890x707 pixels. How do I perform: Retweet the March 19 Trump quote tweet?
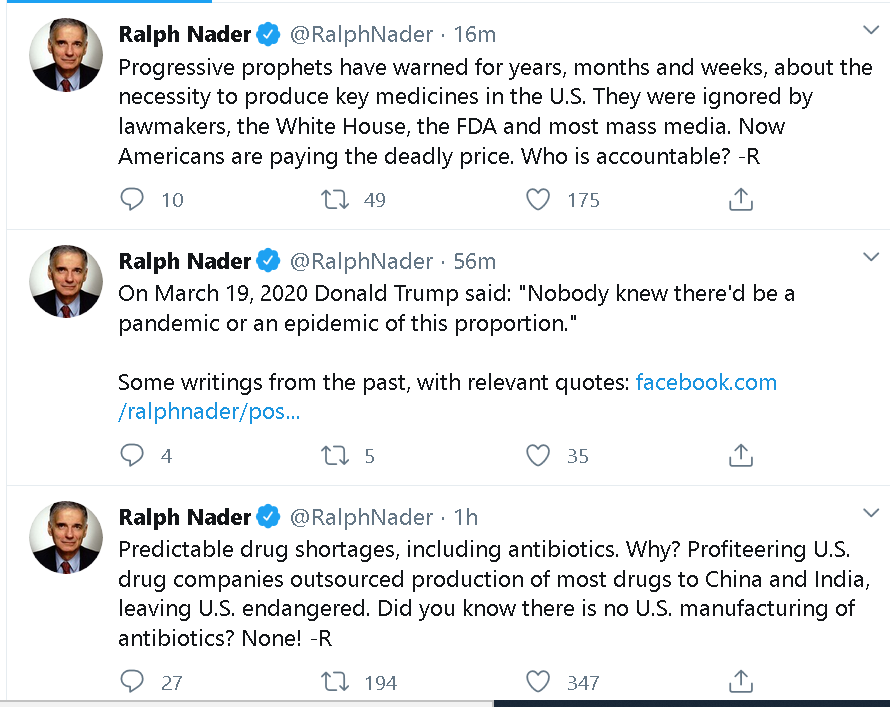(335, 455)
